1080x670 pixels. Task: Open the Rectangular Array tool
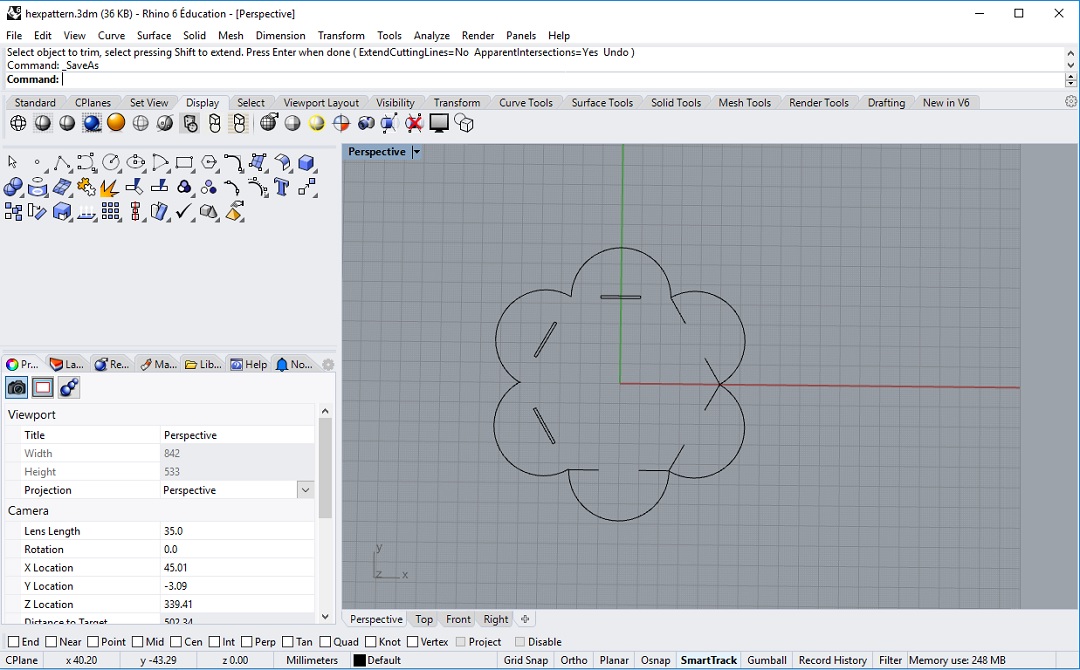[x=110, y=211]
